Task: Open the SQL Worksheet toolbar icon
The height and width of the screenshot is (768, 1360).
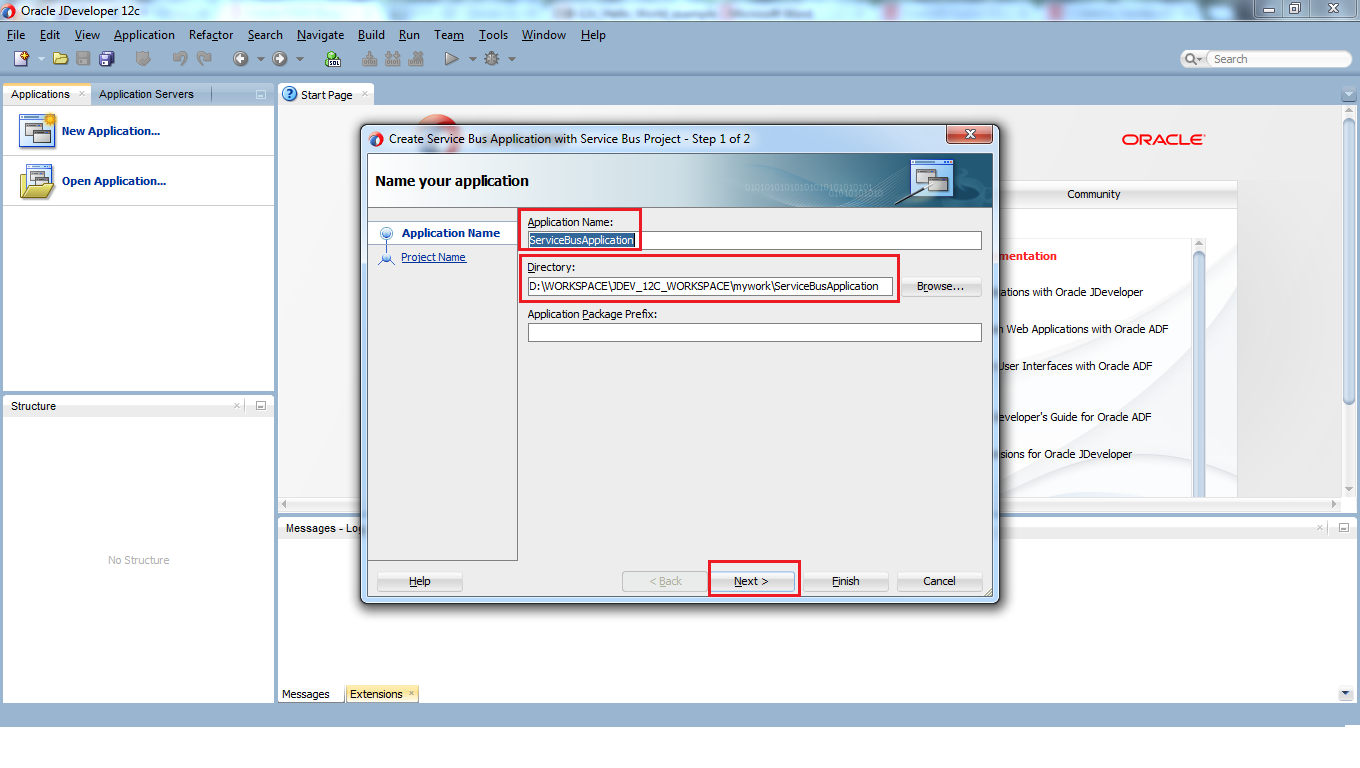Action: tap(333, 59)
